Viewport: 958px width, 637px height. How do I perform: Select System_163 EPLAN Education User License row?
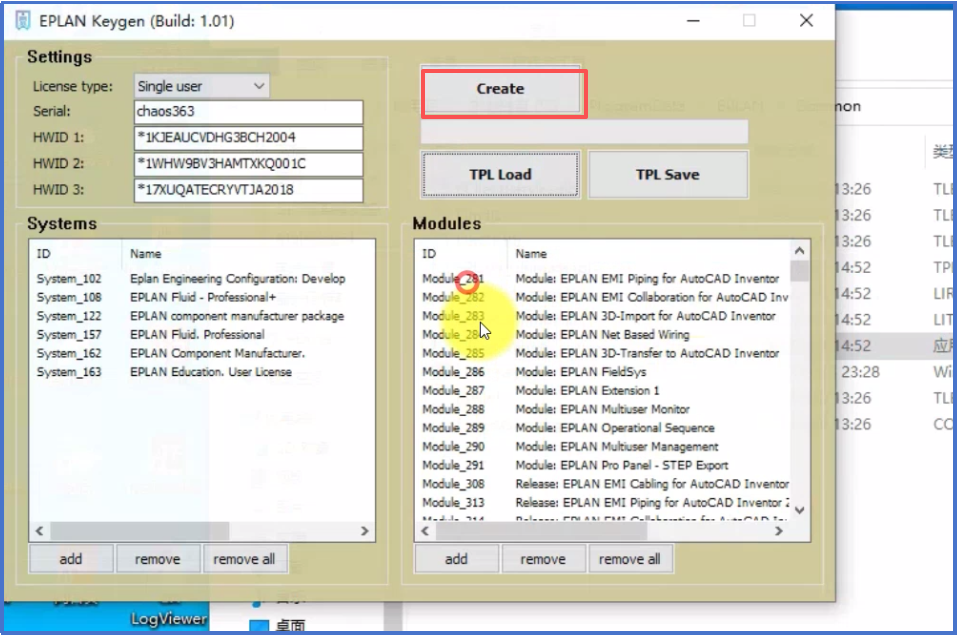201,373
